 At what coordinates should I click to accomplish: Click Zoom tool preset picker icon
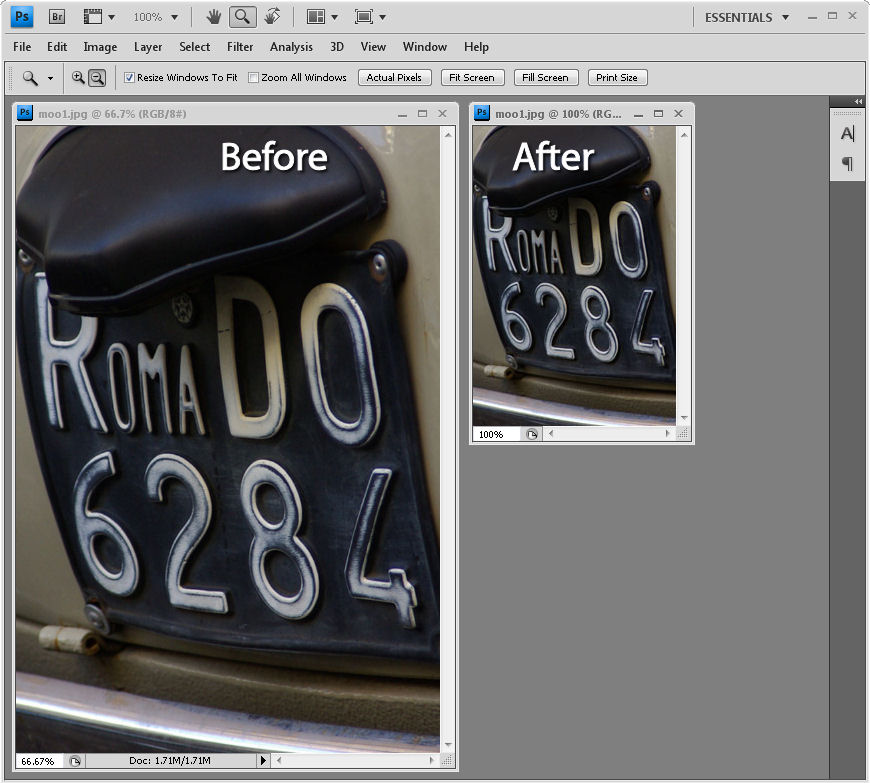(30, 78)
